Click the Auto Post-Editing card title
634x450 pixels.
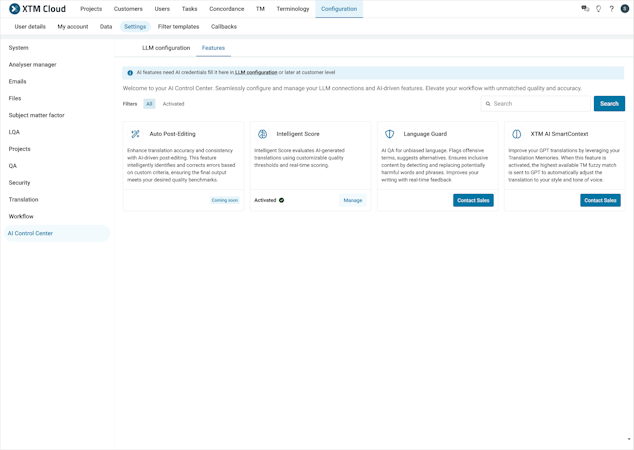click(x=172, y=134)
